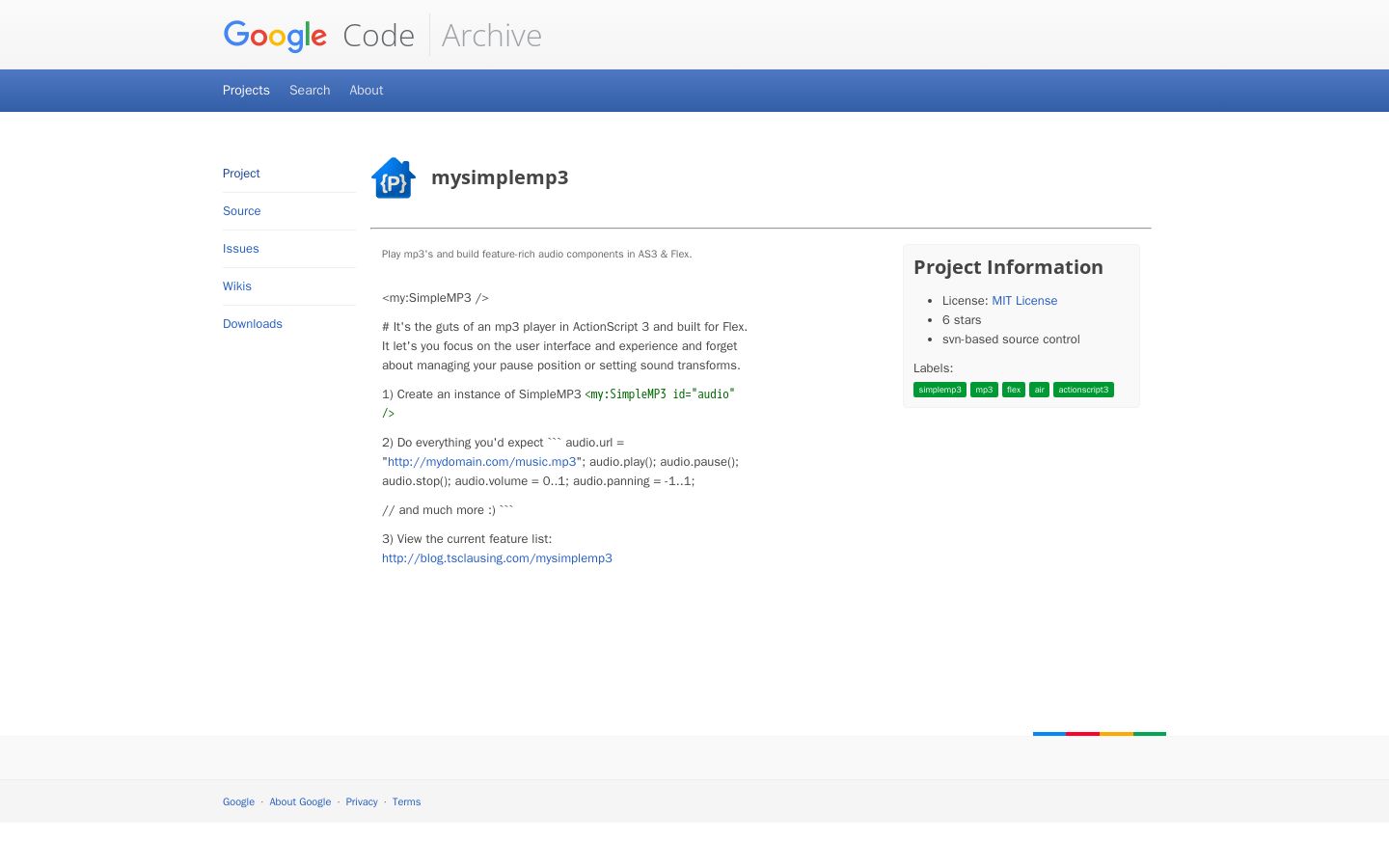The image size is (1389, 868).
Task: Select the Downloads sidebar tab
Action: click(x=253, y=324)
